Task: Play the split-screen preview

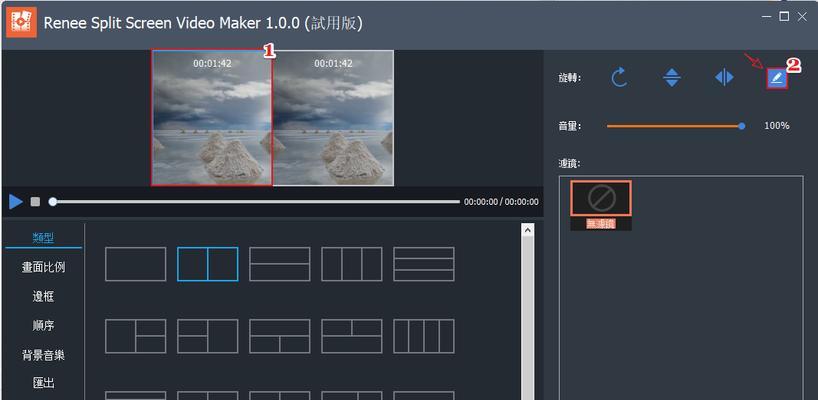Action: point(16,202)
